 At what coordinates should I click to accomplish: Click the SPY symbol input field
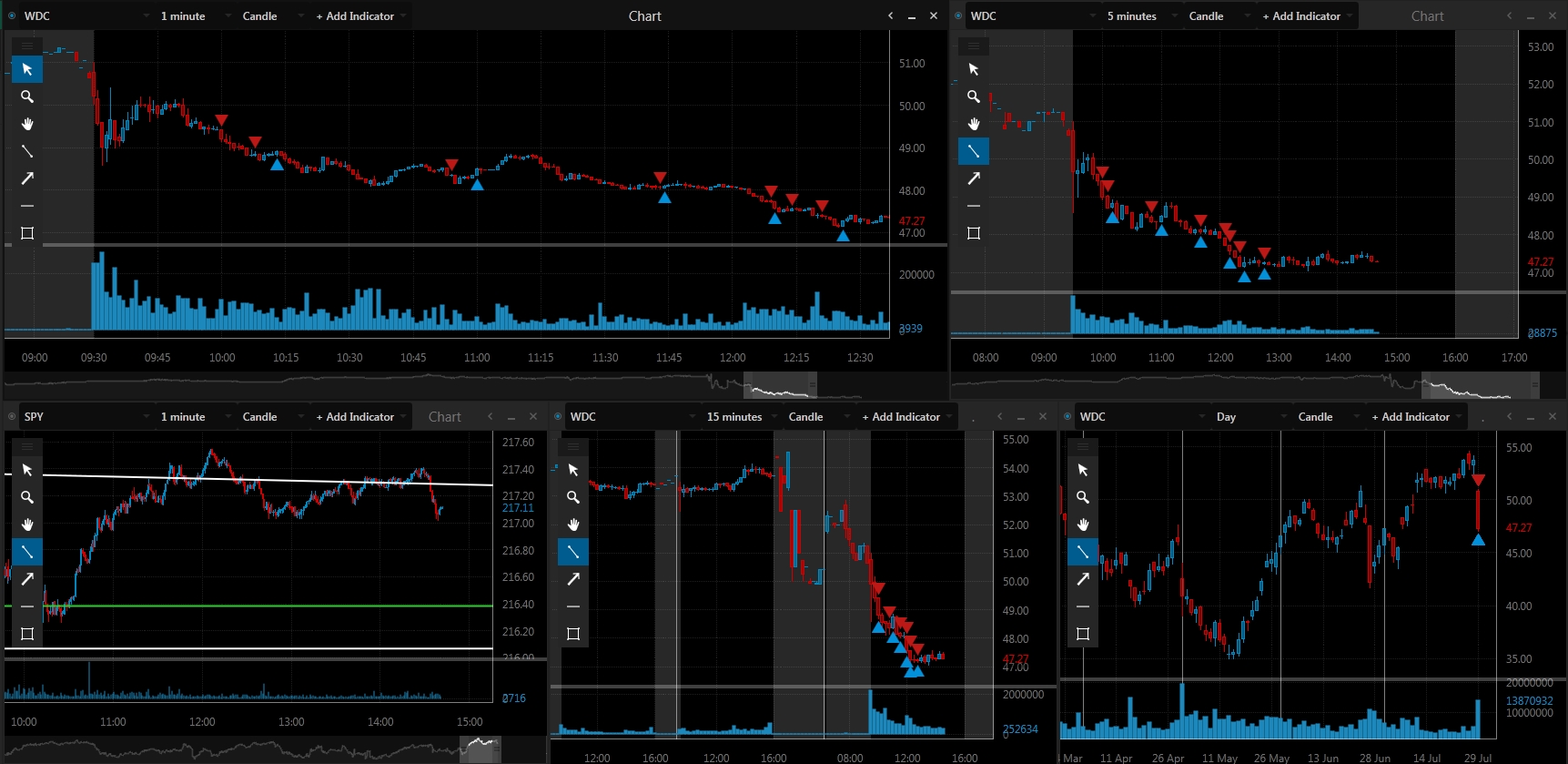click(x=86, y=416)
